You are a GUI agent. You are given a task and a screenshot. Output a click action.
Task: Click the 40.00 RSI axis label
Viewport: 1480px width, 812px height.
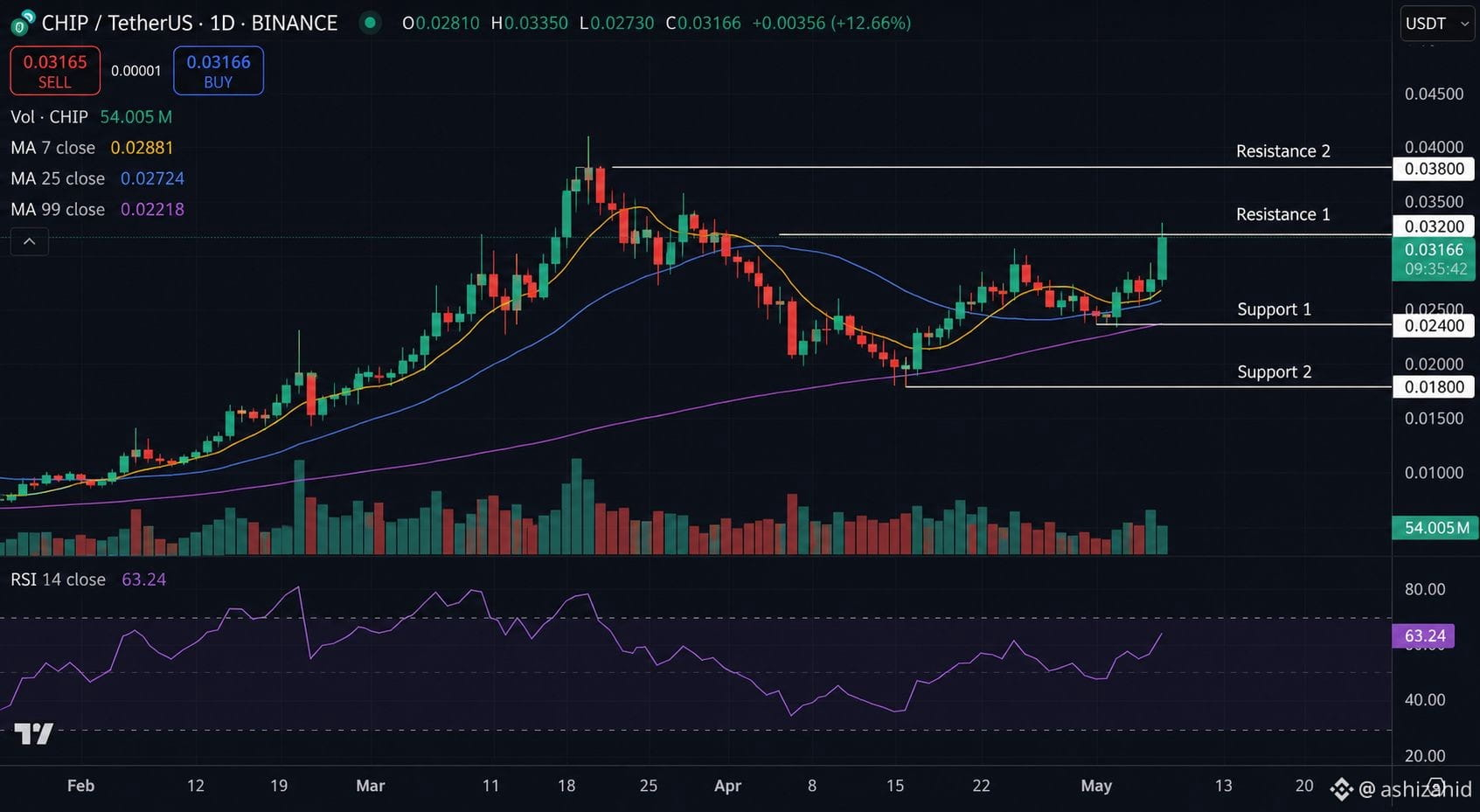point(1425,700)
